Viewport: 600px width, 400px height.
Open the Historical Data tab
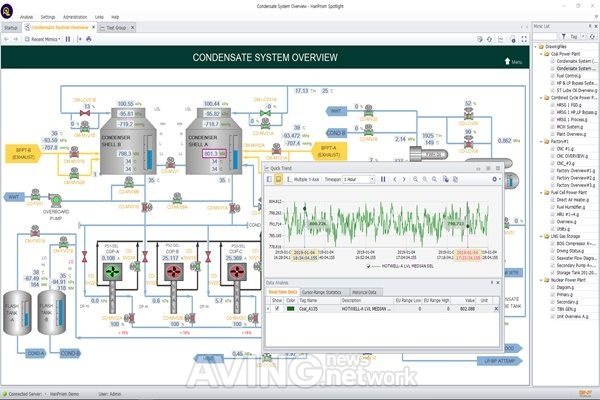point(364,292)
